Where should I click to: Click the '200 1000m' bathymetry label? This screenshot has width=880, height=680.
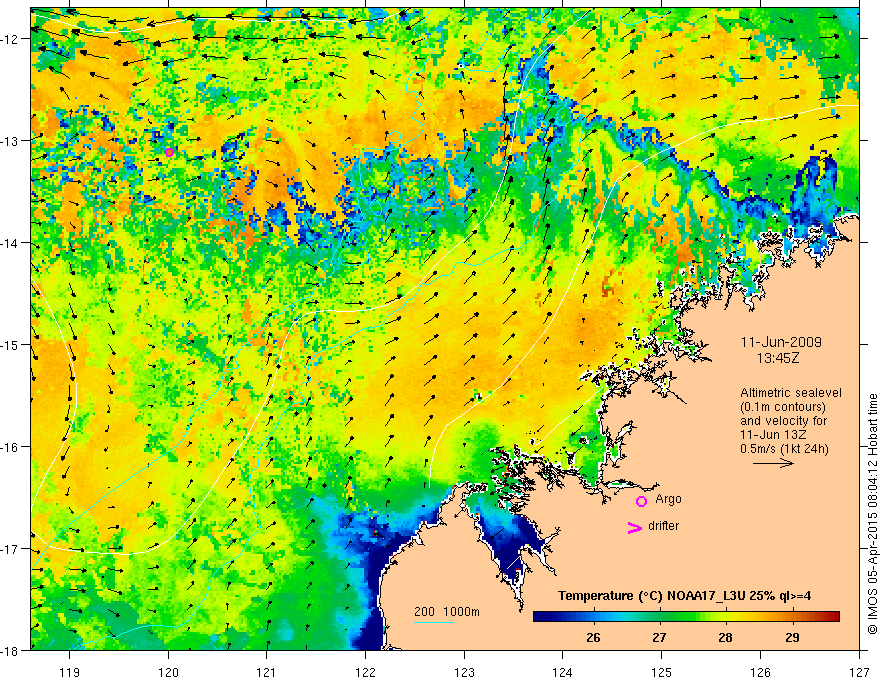[447, 612]
